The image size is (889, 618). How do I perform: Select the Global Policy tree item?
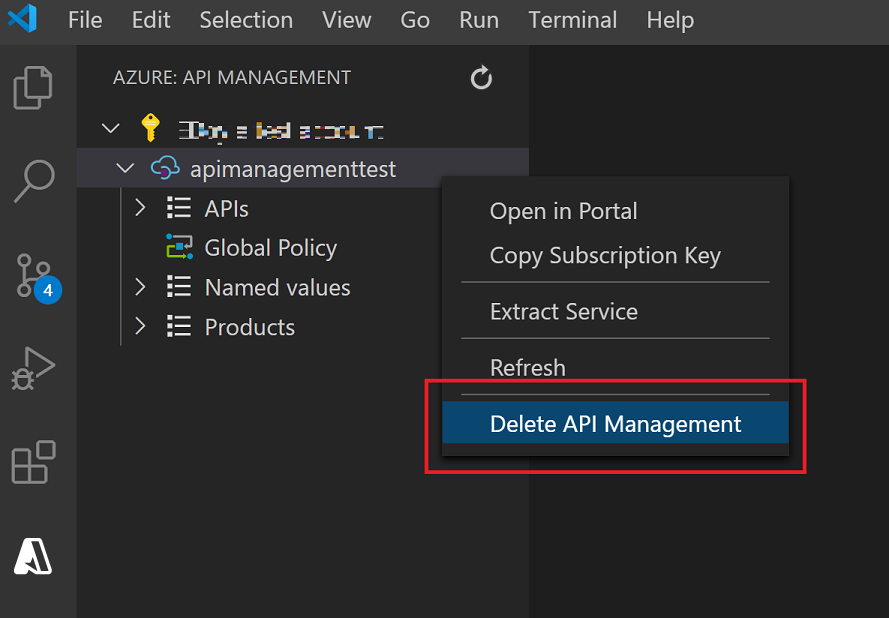[270, 248]
